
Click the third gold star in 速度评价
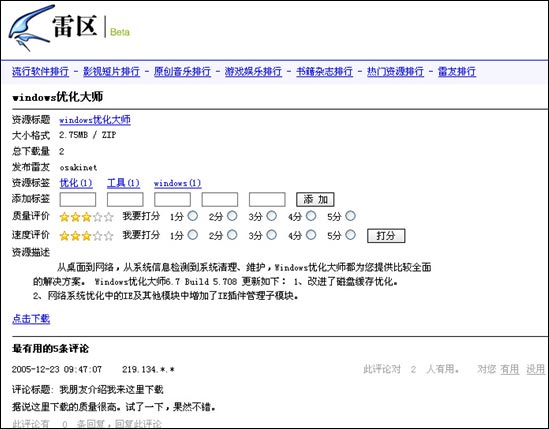pyautogui.click(x=86, y=236)
